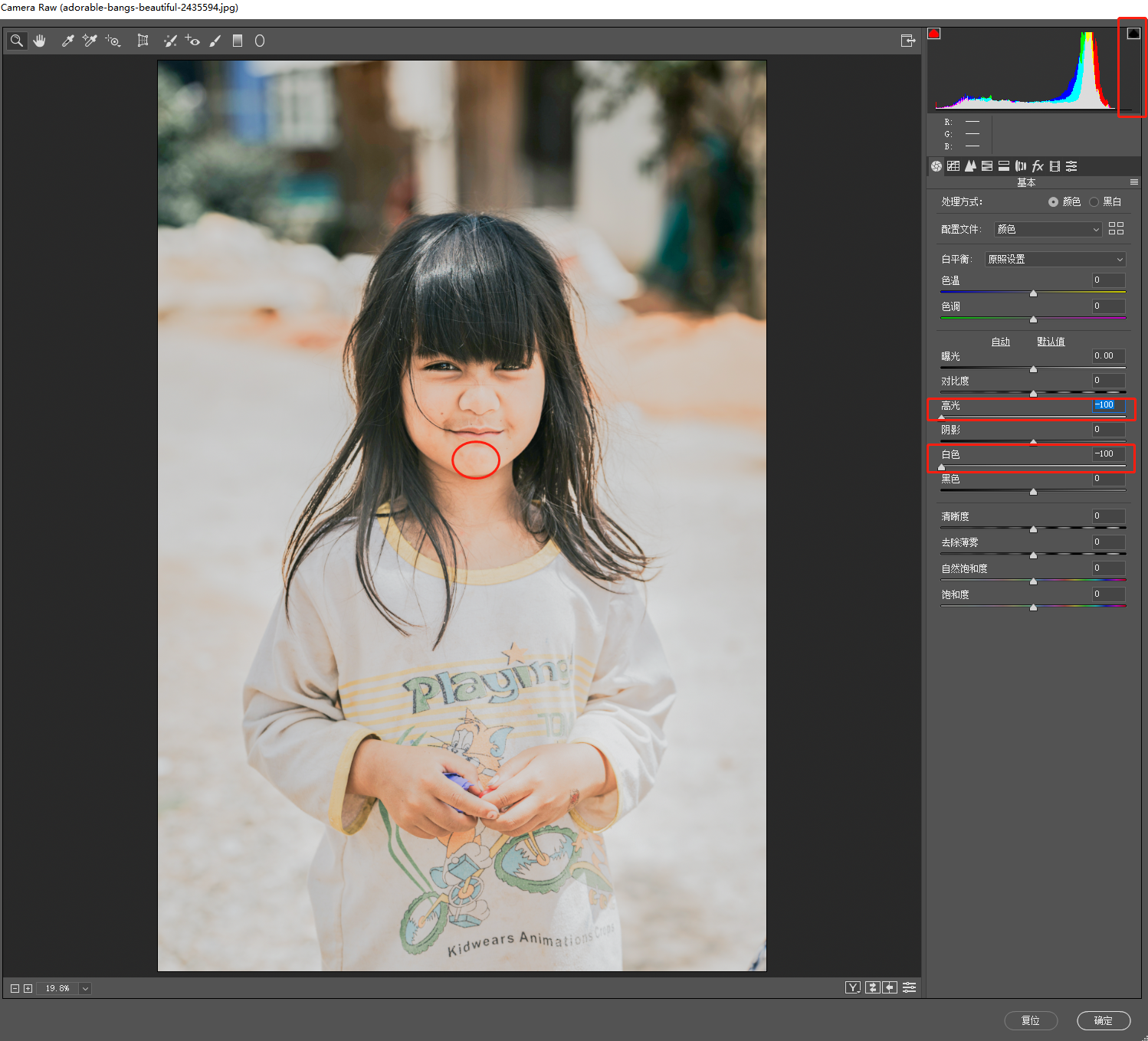Select the 颜色 processing radio button
The image size is (1148, 1041).
tap(1053, 202)
